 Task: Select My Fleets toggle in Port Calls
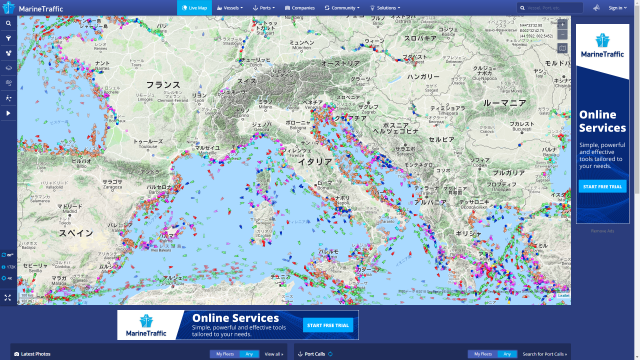(x=483, y=354)
